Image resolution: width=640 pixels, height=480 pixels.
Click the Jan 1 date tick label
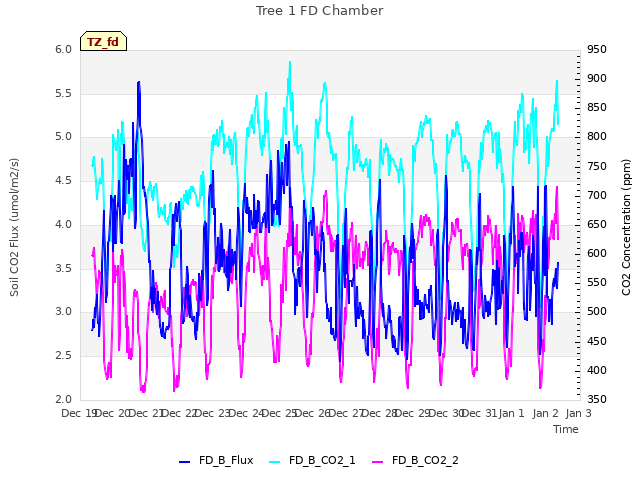511,413
